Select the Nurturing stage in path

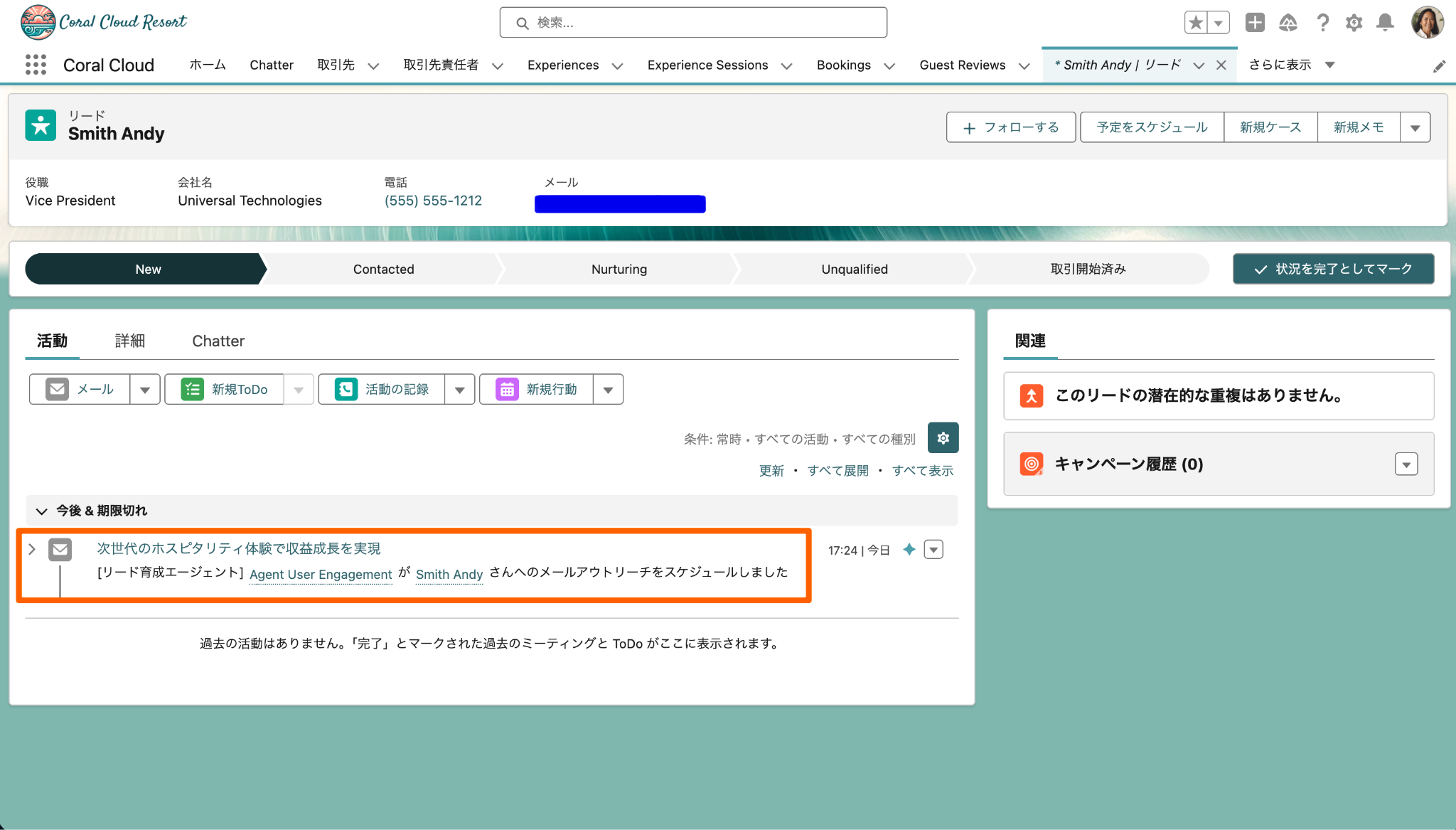619,269
